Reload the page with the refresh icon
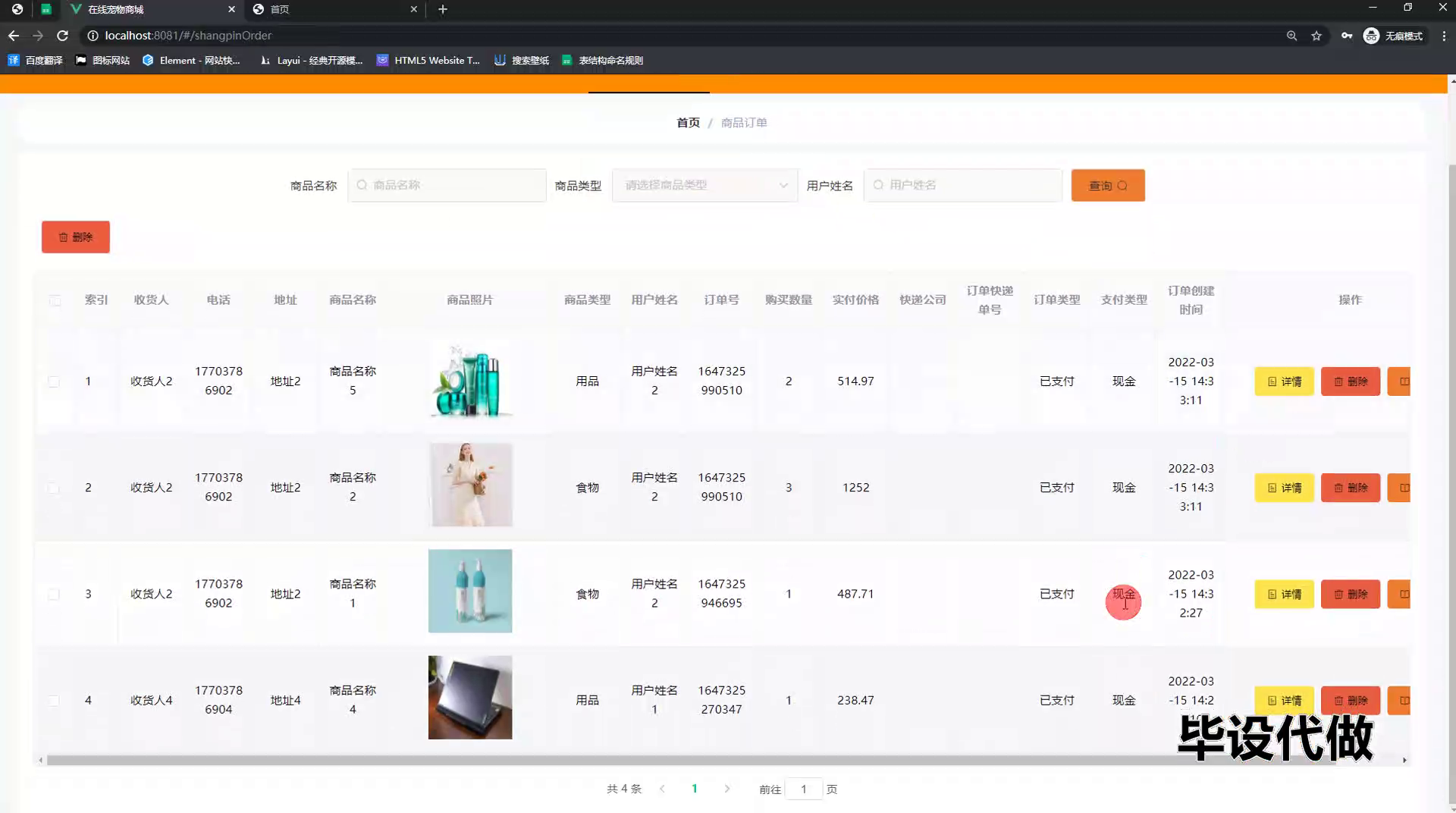The height and width of the screenshot is (813, 1456). pyautogui.click(x=63, y=36)
